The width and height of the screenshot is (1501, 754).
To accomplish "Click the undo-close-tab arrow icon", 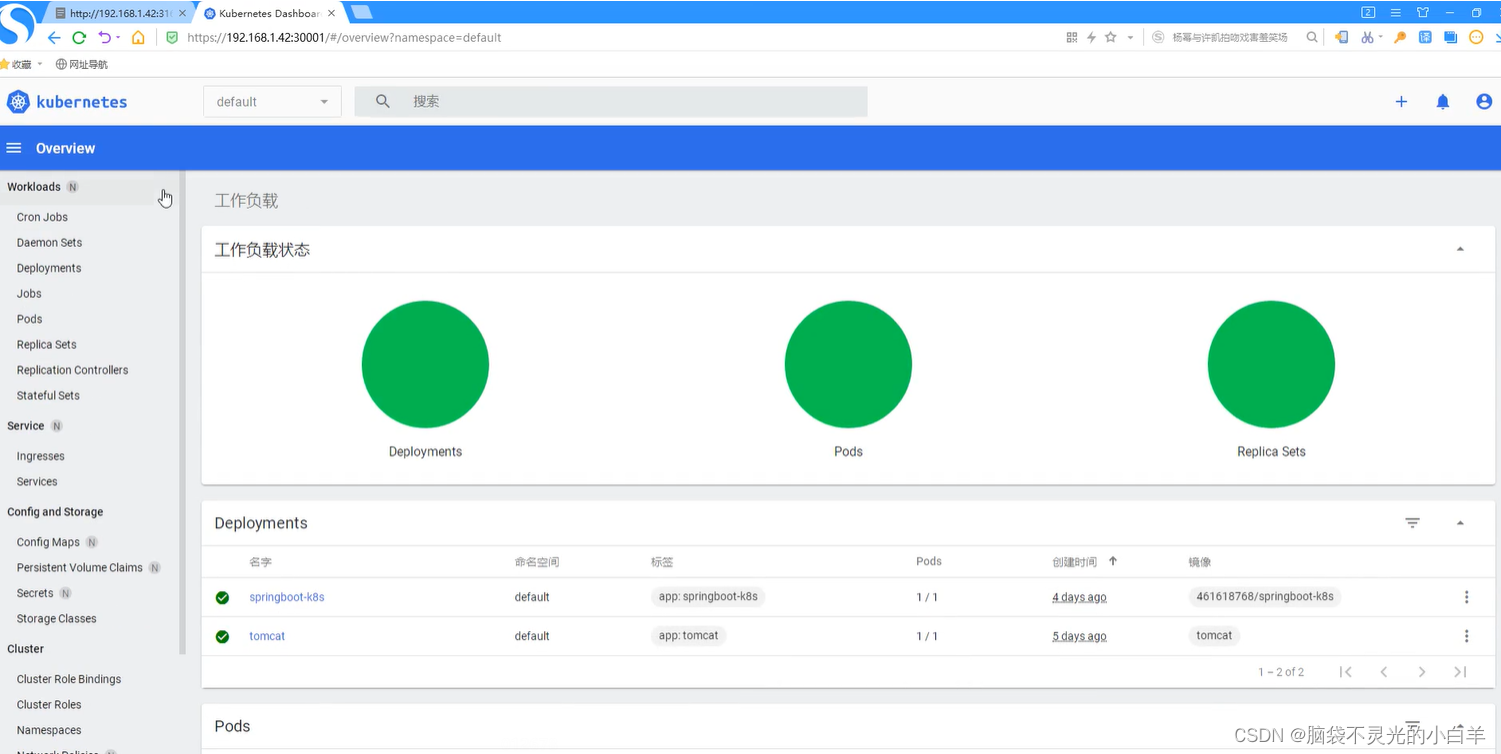I will (104, 37).
